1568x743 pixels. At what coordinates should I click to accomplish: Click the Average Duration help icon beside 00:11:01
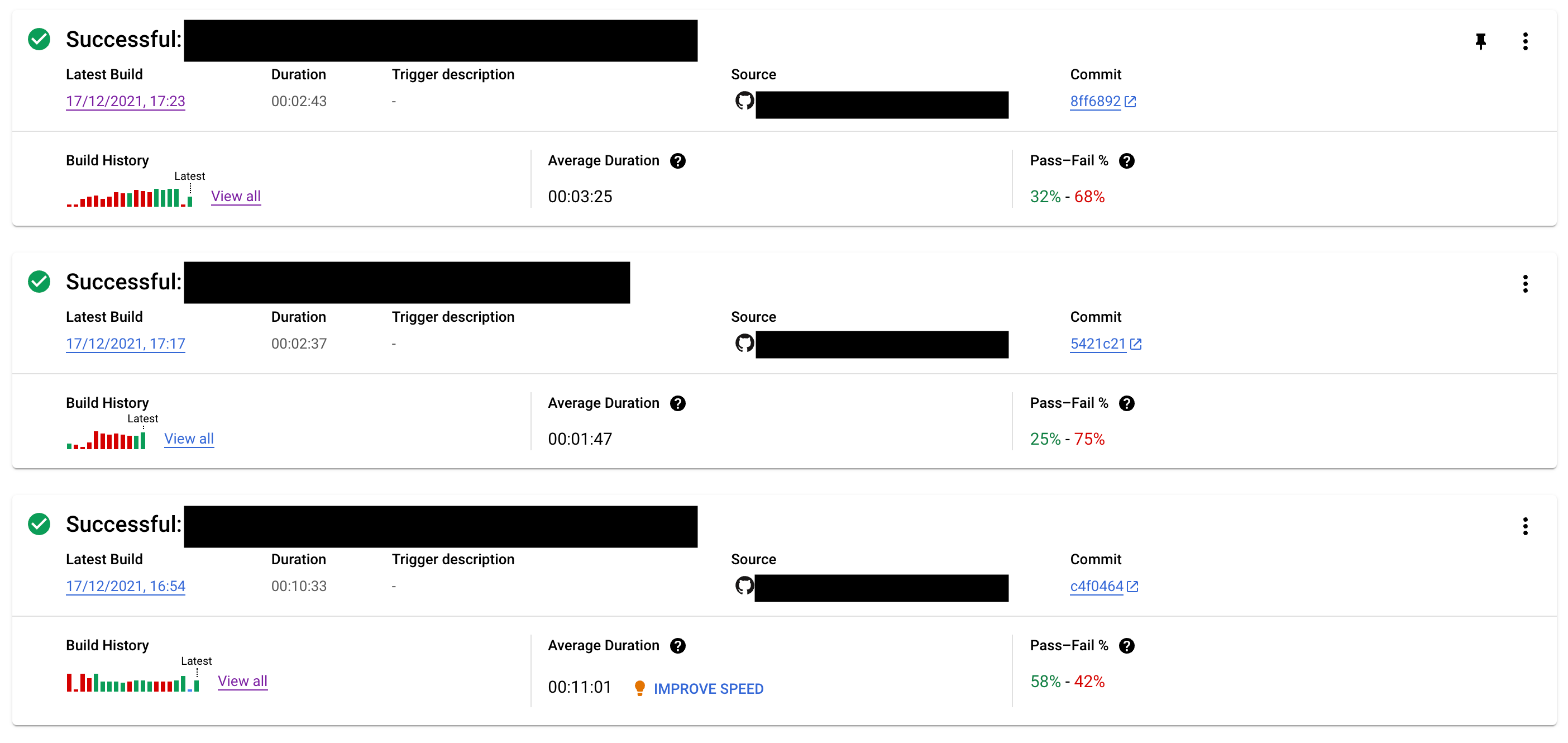pos(677,646)
